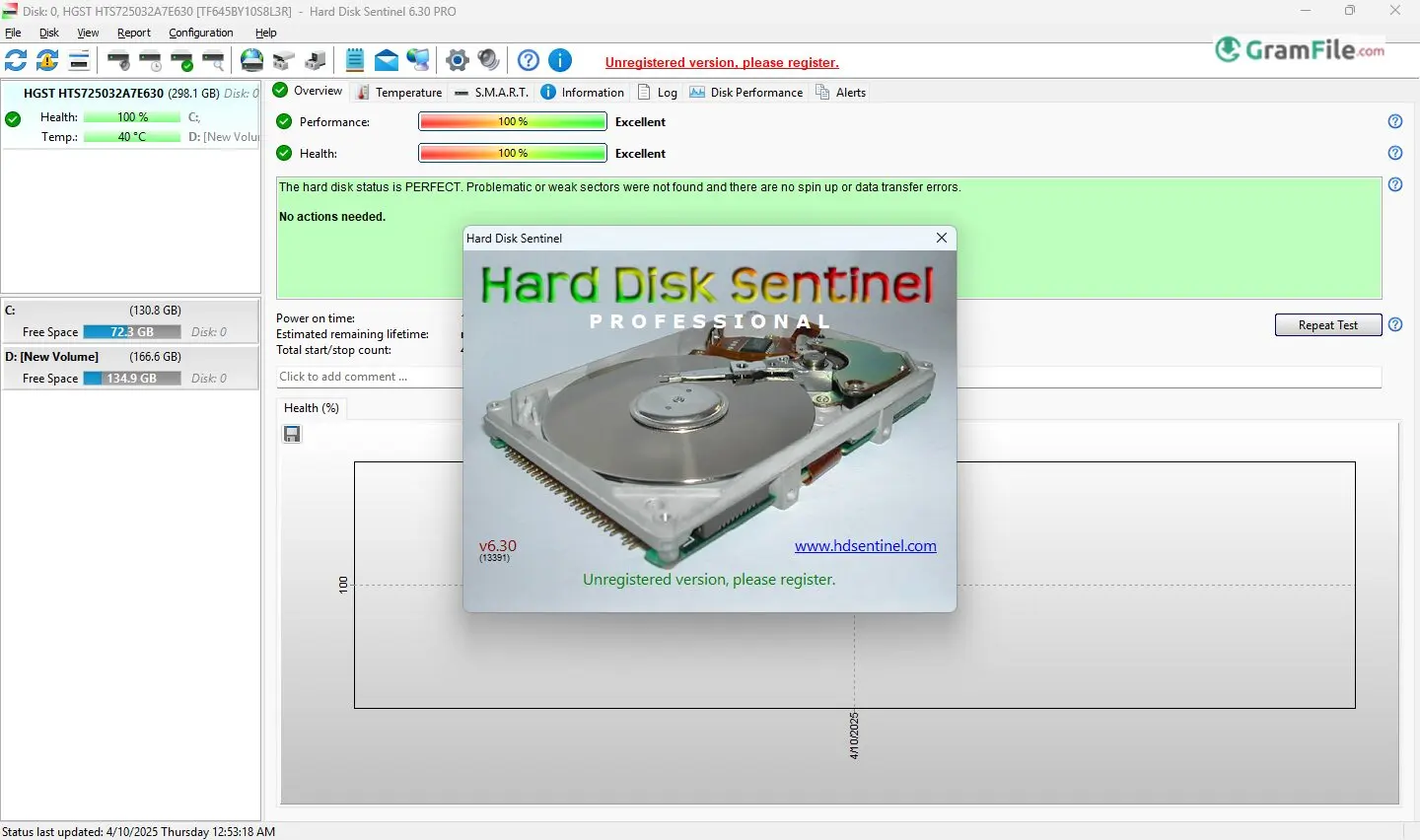The height and width of the screenshot is (840, 1420).
Task: Switch to the Temperature tab
Action: click(399, 92)
